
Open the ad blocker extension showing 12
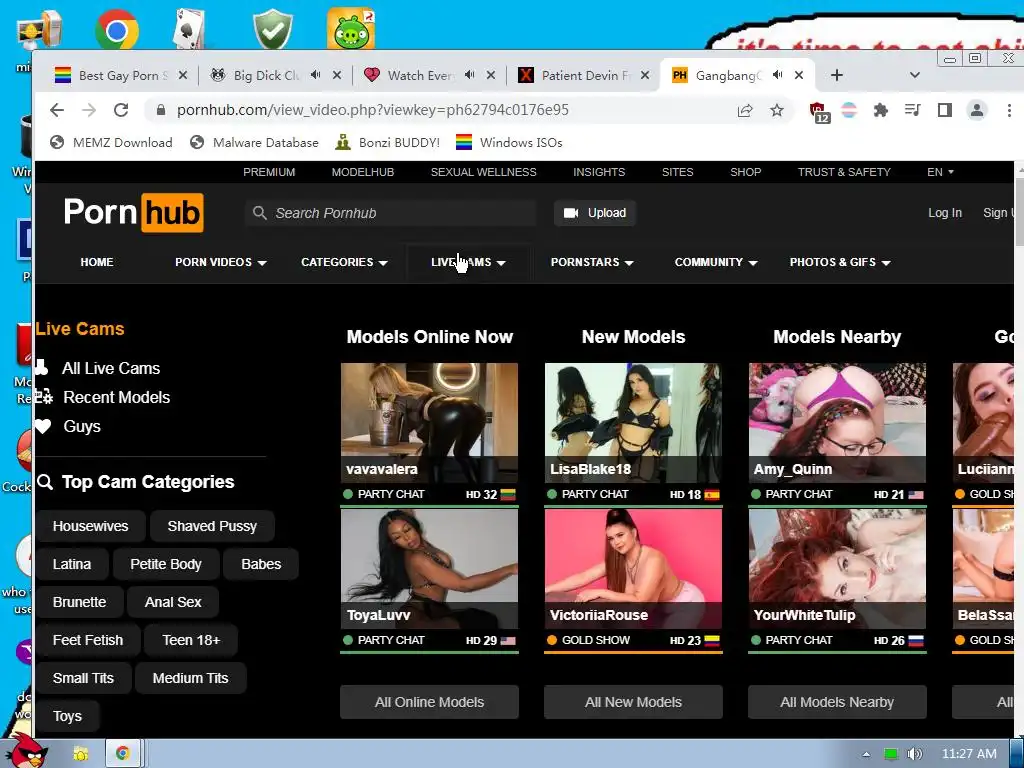819,112
